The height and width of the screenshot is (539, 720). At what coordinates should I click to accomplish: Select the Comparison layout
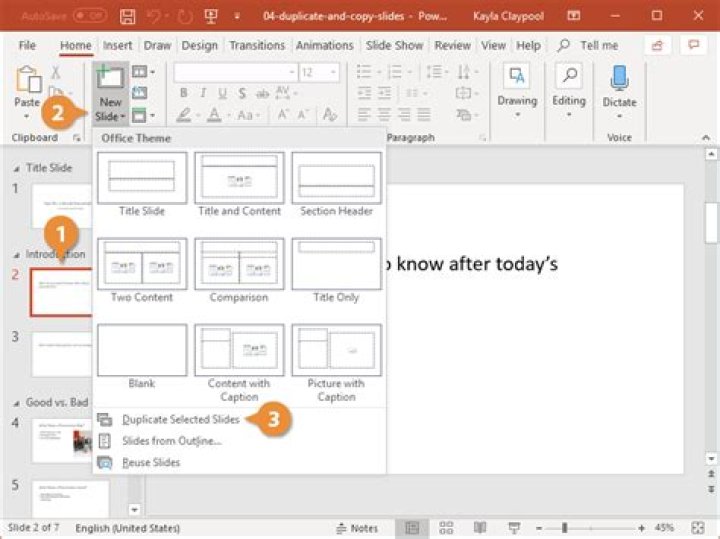pos(239,271)
